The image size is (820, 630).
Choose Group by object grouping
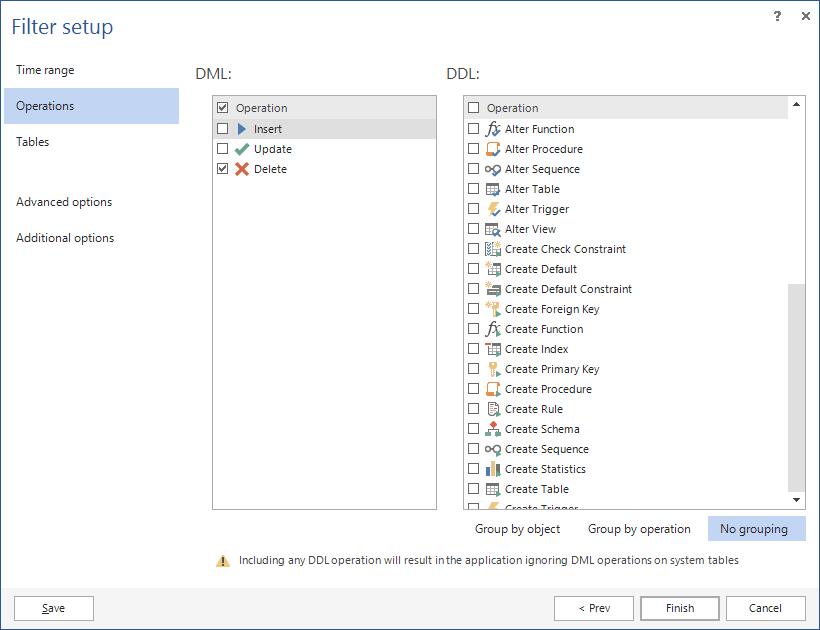tap(519, 531)
